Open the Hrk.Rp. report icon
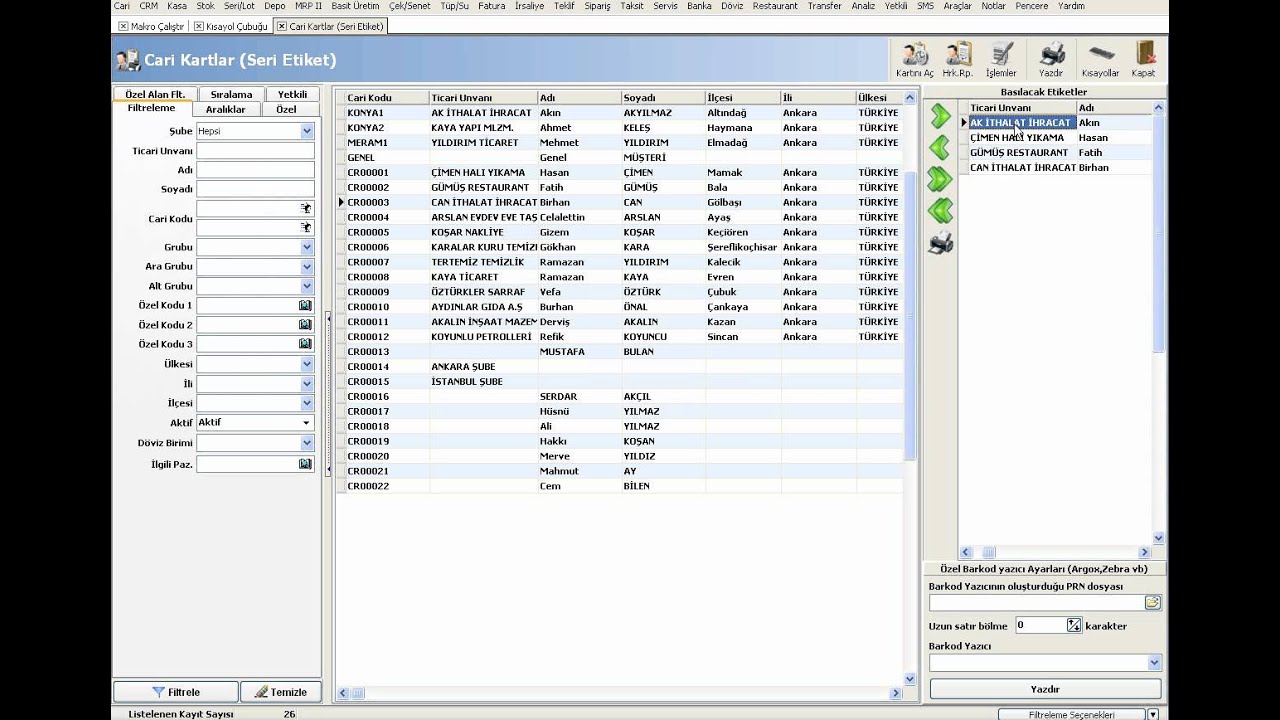The image size is (1280, 720). (957, 59)
